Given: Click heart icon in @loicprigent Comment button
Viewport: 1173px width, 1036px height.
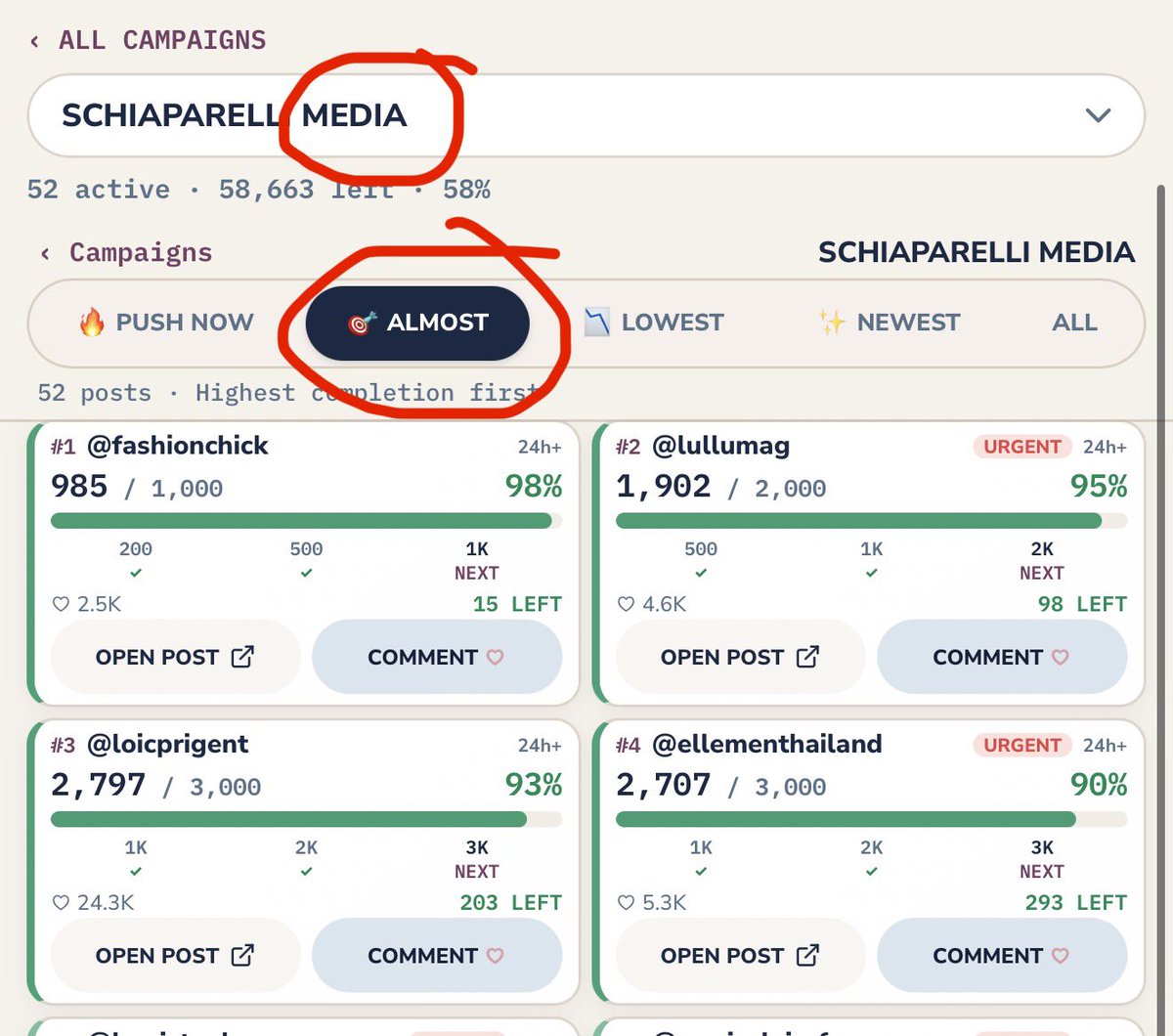Looking at the screenshot, I should [x=495, y=955].
